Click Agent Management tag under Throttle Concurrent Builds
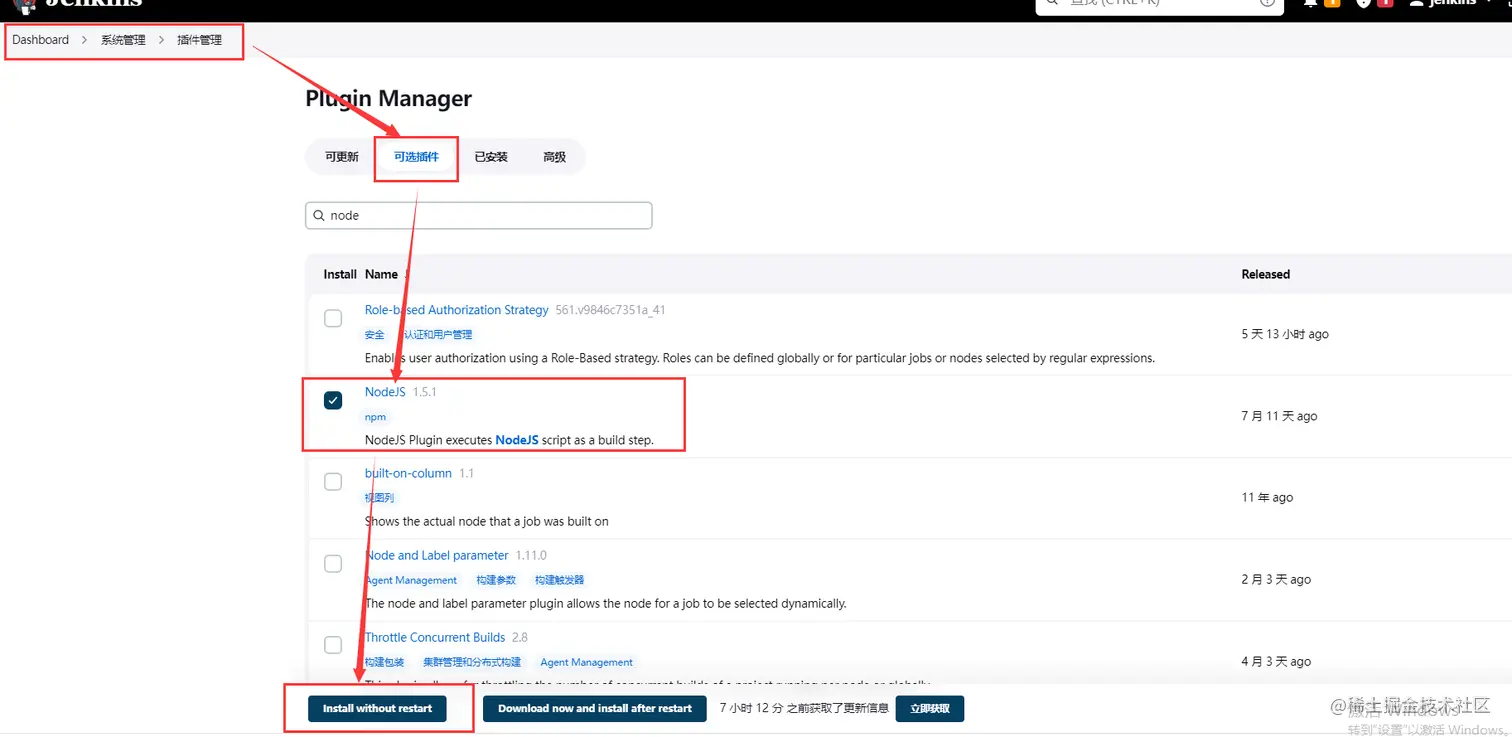 pos(586,662)
